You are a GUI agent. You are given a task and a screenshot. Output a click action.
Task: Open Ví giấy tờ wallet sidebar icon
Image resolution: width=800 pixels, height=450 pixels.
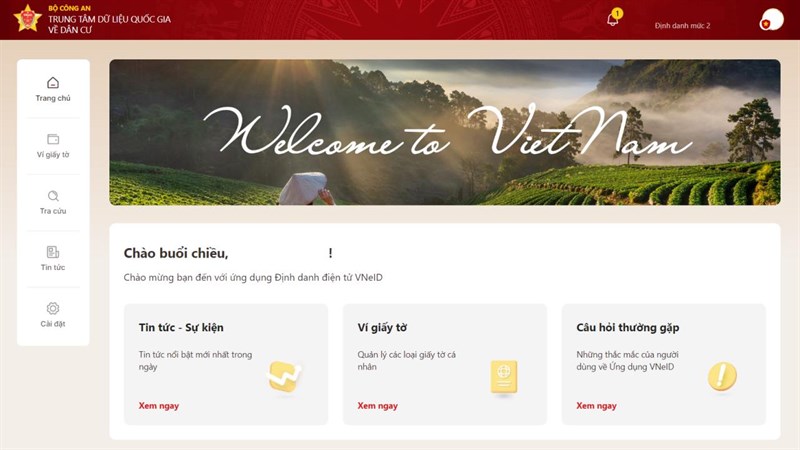tap(53, 139)
